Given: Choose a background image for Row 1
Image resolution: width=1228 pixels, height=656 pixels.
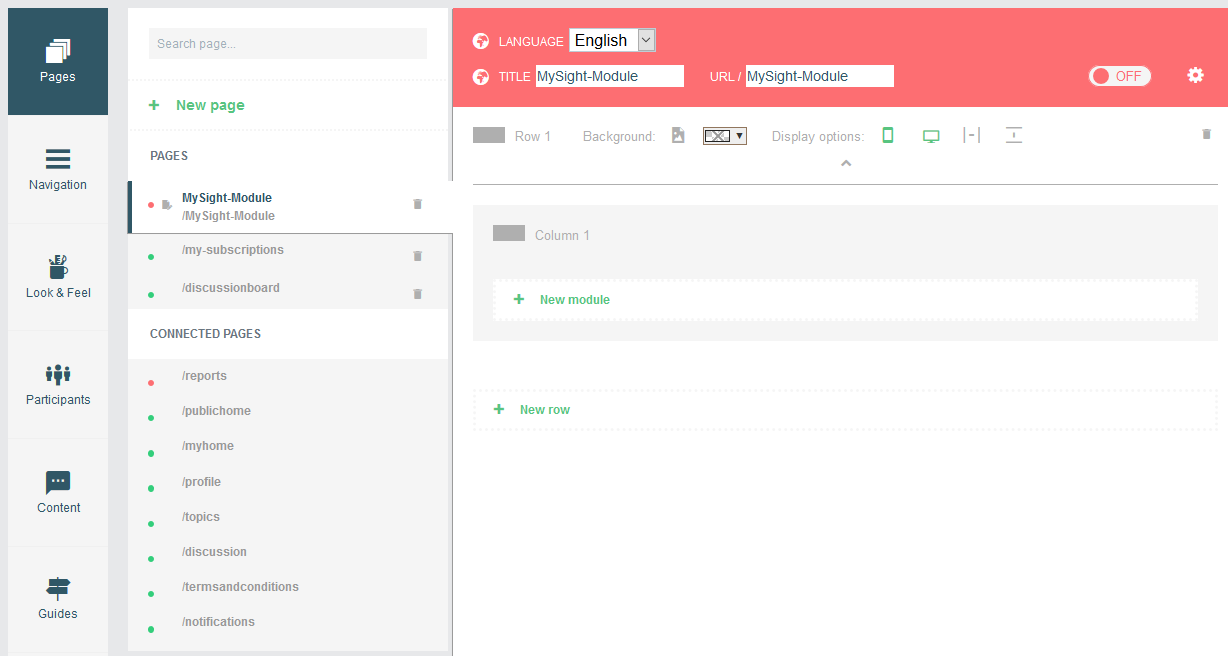Looking at the screenshot, I should (x=678, y=135).
